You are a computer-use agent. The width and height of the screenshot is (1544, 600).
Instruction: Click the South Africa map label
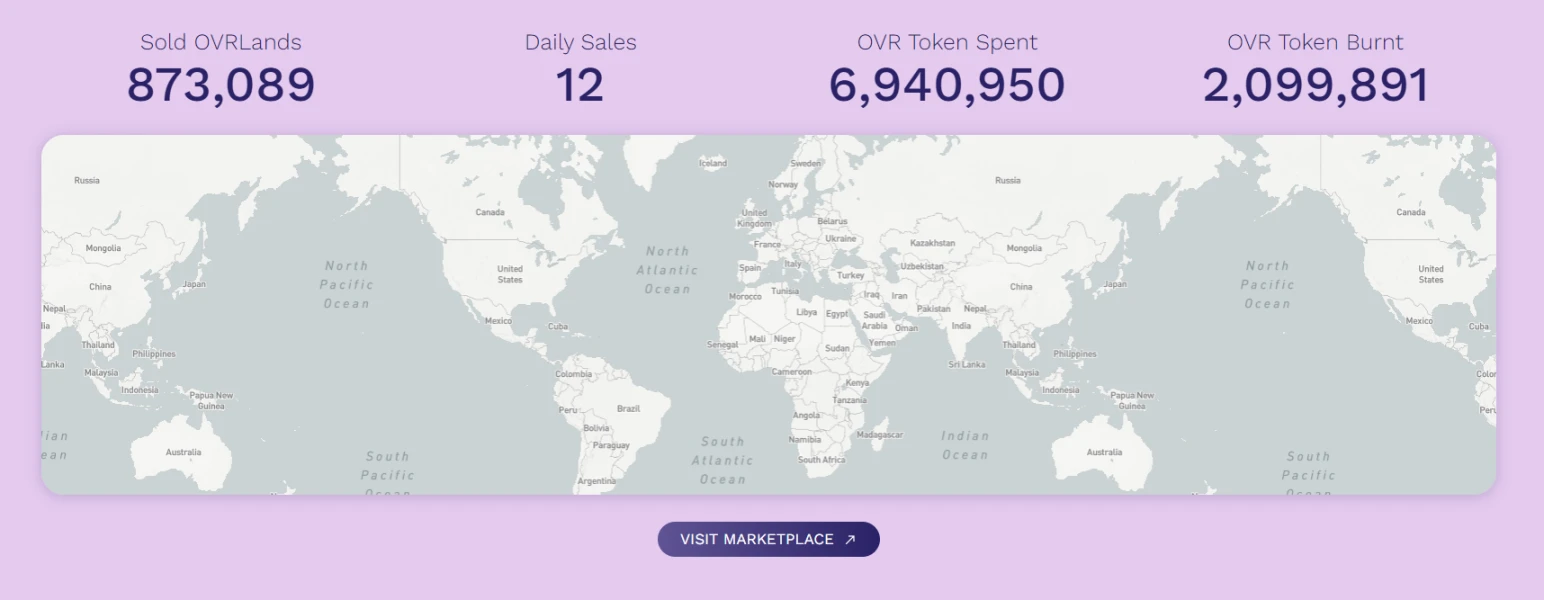(821, 460)
